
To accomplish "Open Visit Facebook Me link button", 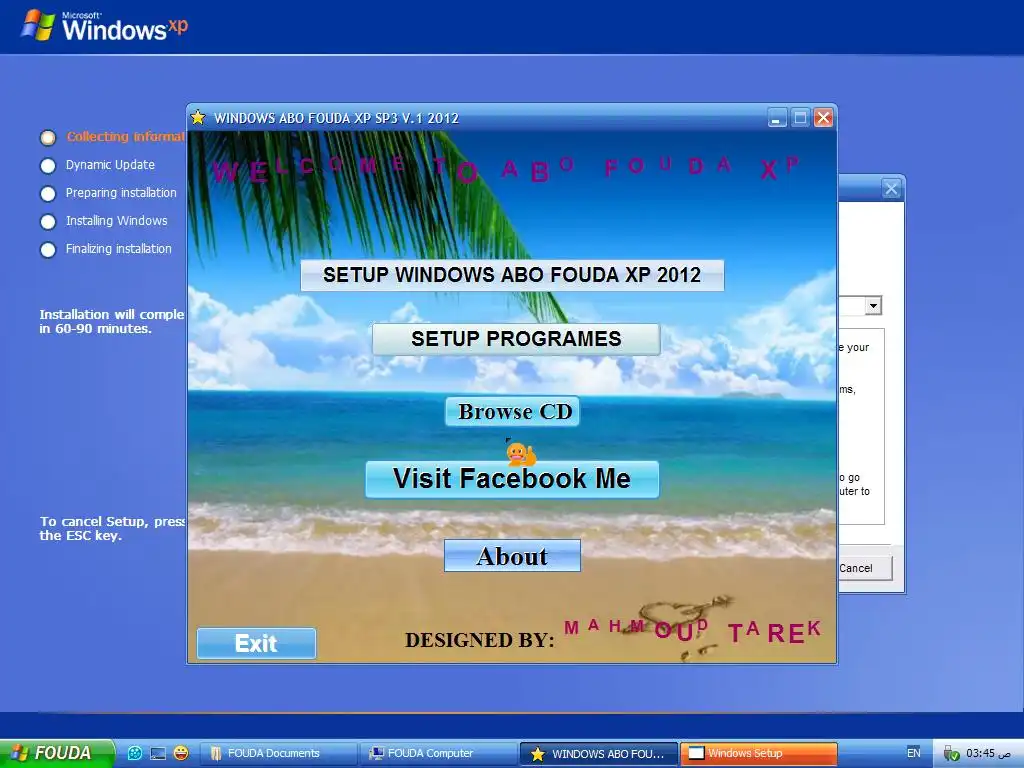I will tap(512, 479).
